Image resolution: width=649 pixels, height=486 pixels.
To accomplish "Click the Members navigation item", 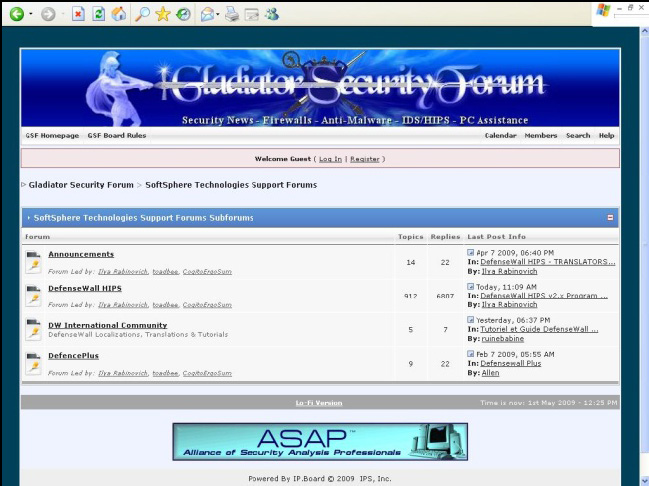I will tap(541, 135).
